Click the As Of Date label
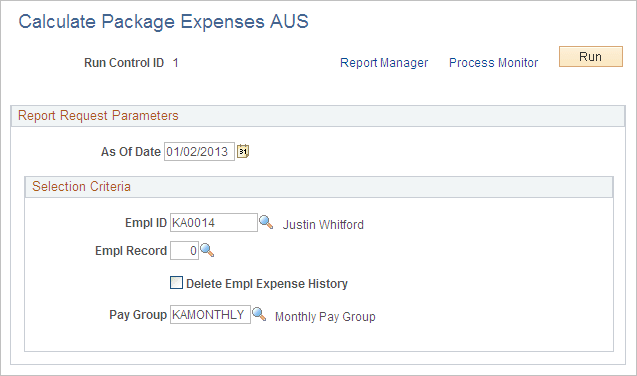Viewport: 637px width, 376px height. (131, 152)
